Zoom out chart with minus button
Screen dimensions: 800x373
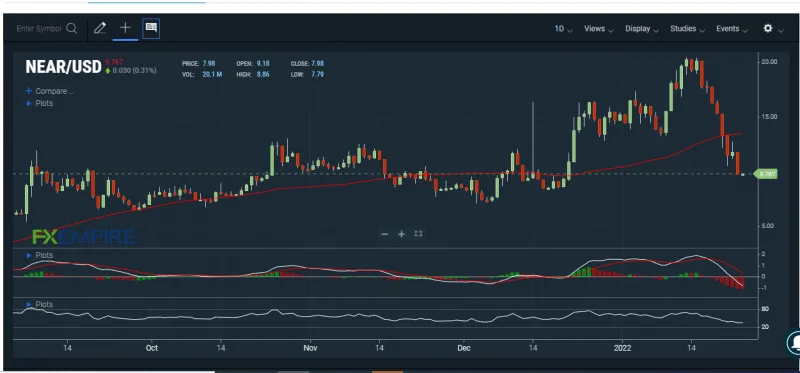385,234
